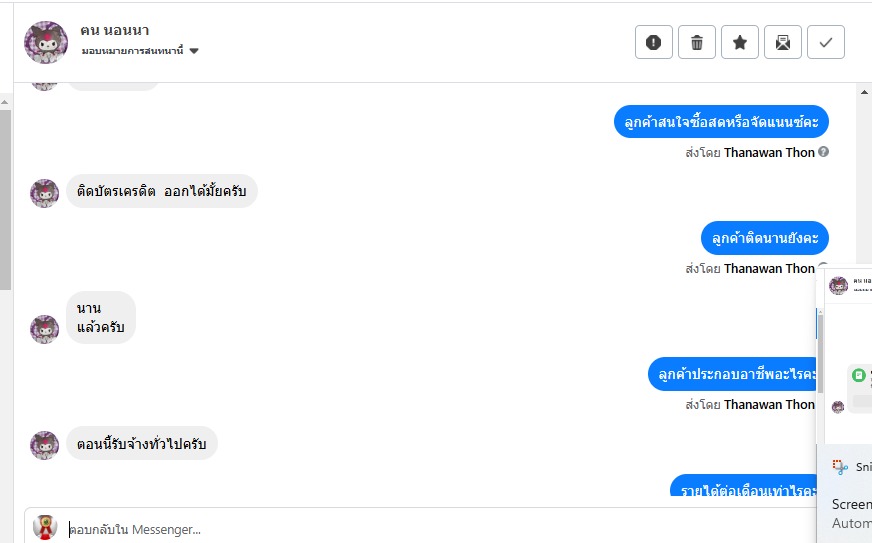The width and height of the screenshot is (872, 543).
Task: Delete conversation using trash can icon
Action: [696, 42]
